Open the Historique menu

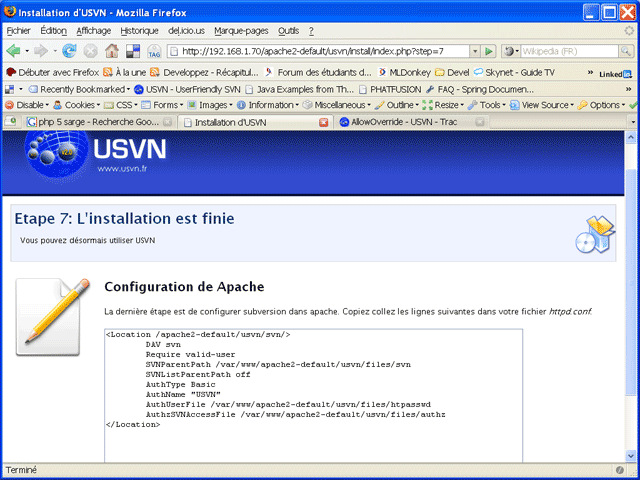139,31
